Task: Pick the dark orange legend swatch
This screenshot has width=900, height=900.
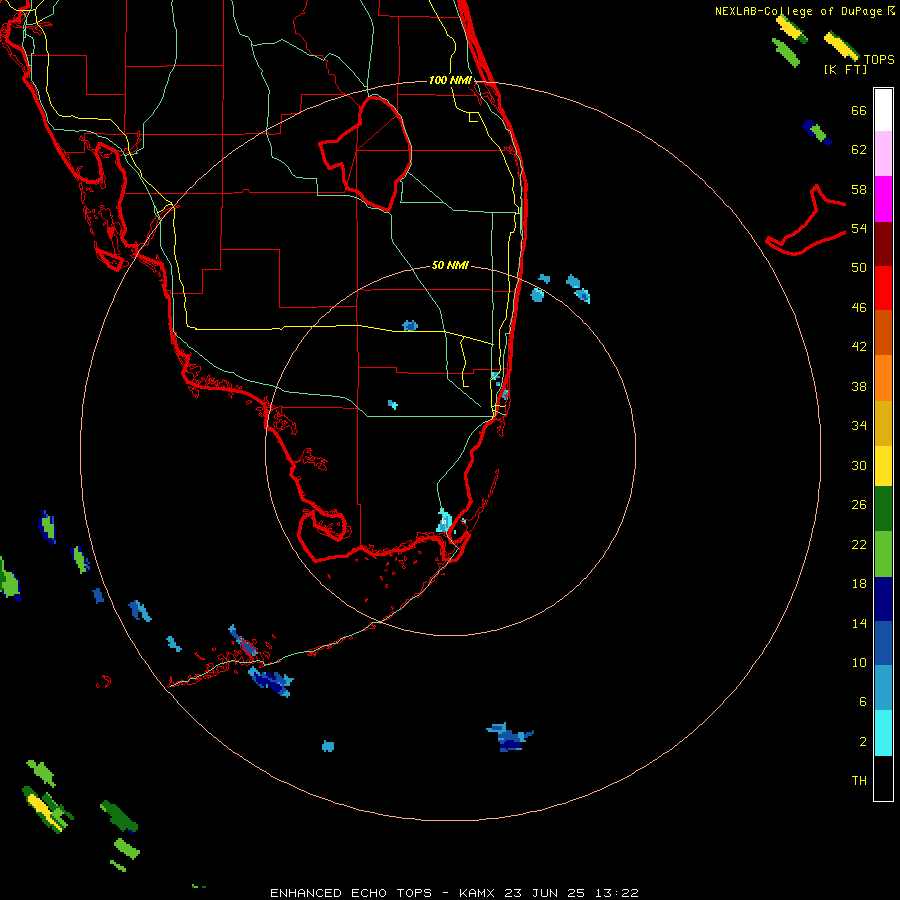Action: pyautogui.click(x=883, y=332)
